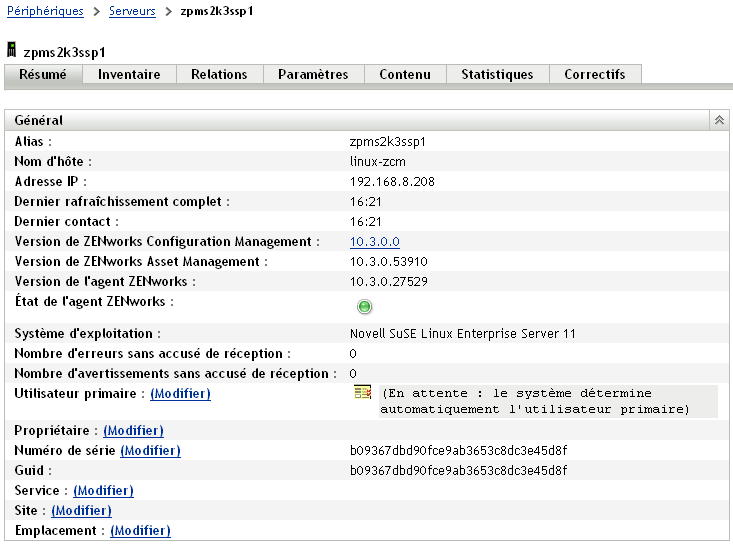Modify the Utilisateur primaire field
The image size is (733, 545).
pyautogui.click(x=180, y=394)
